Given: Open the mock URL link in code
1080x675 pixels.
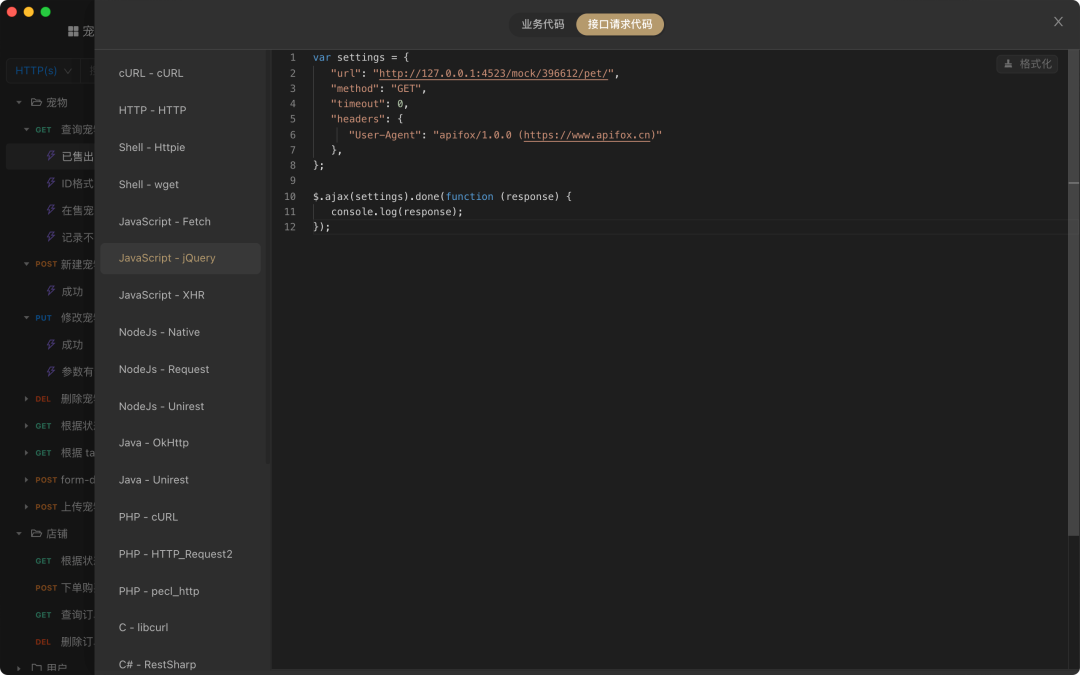Looking at the screenshot, I should [x=494, y=73].
